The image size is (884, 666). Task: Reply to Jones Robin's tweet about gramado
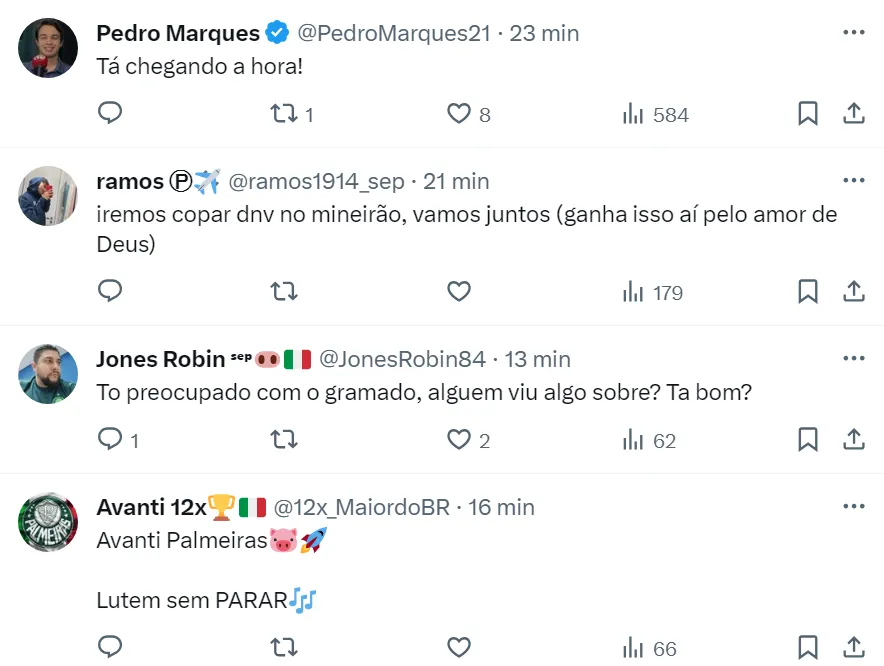110,440
